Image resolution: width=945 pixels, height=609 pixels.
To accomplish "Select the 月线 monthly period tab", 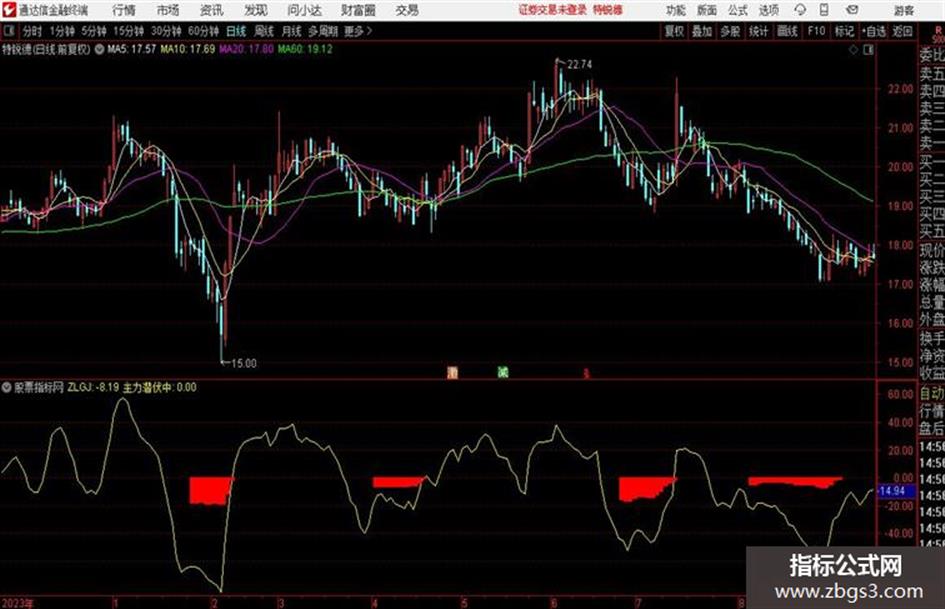I will click(292, 31).
